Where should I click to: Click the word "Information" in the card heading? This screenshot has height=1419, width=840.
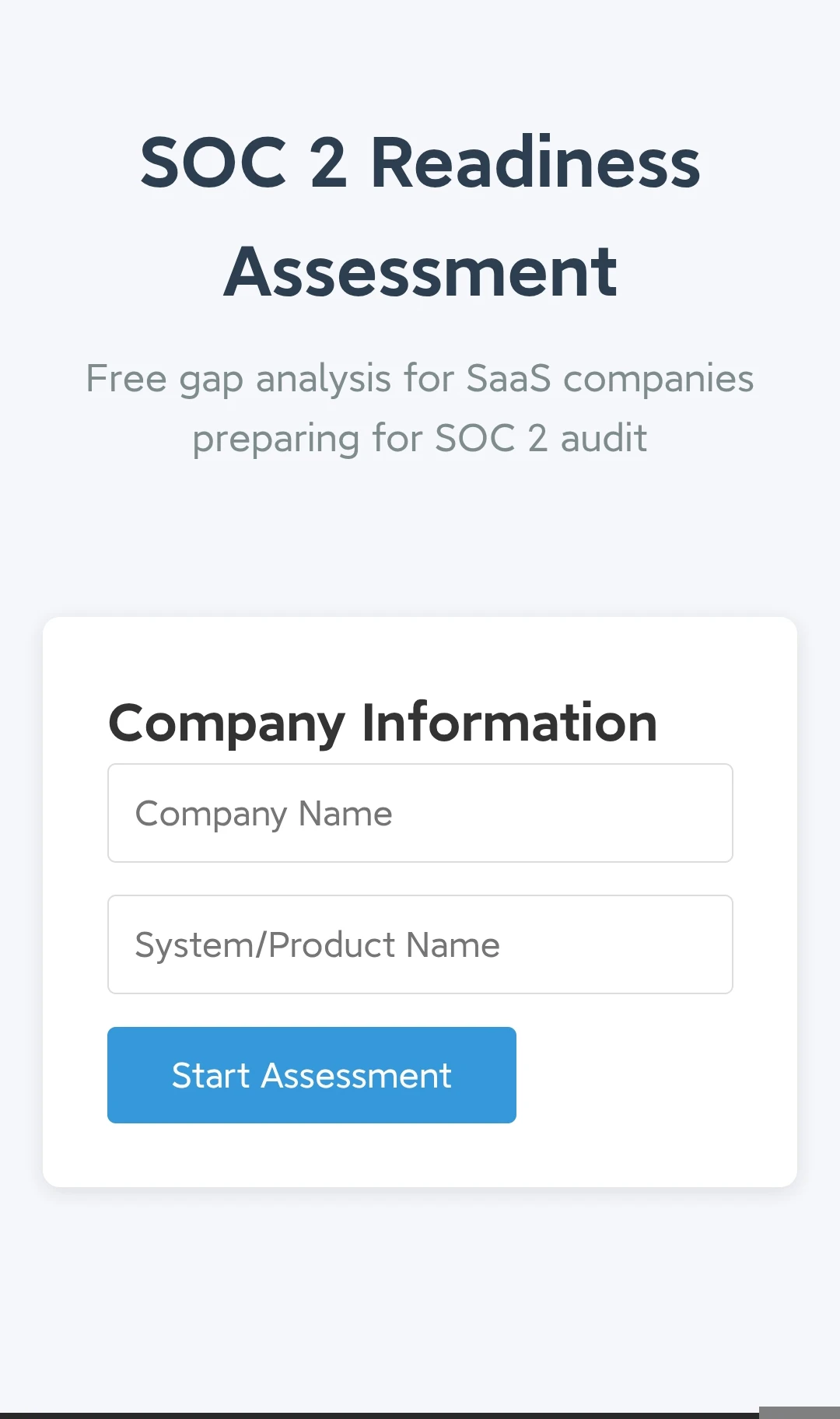[509, 723]
